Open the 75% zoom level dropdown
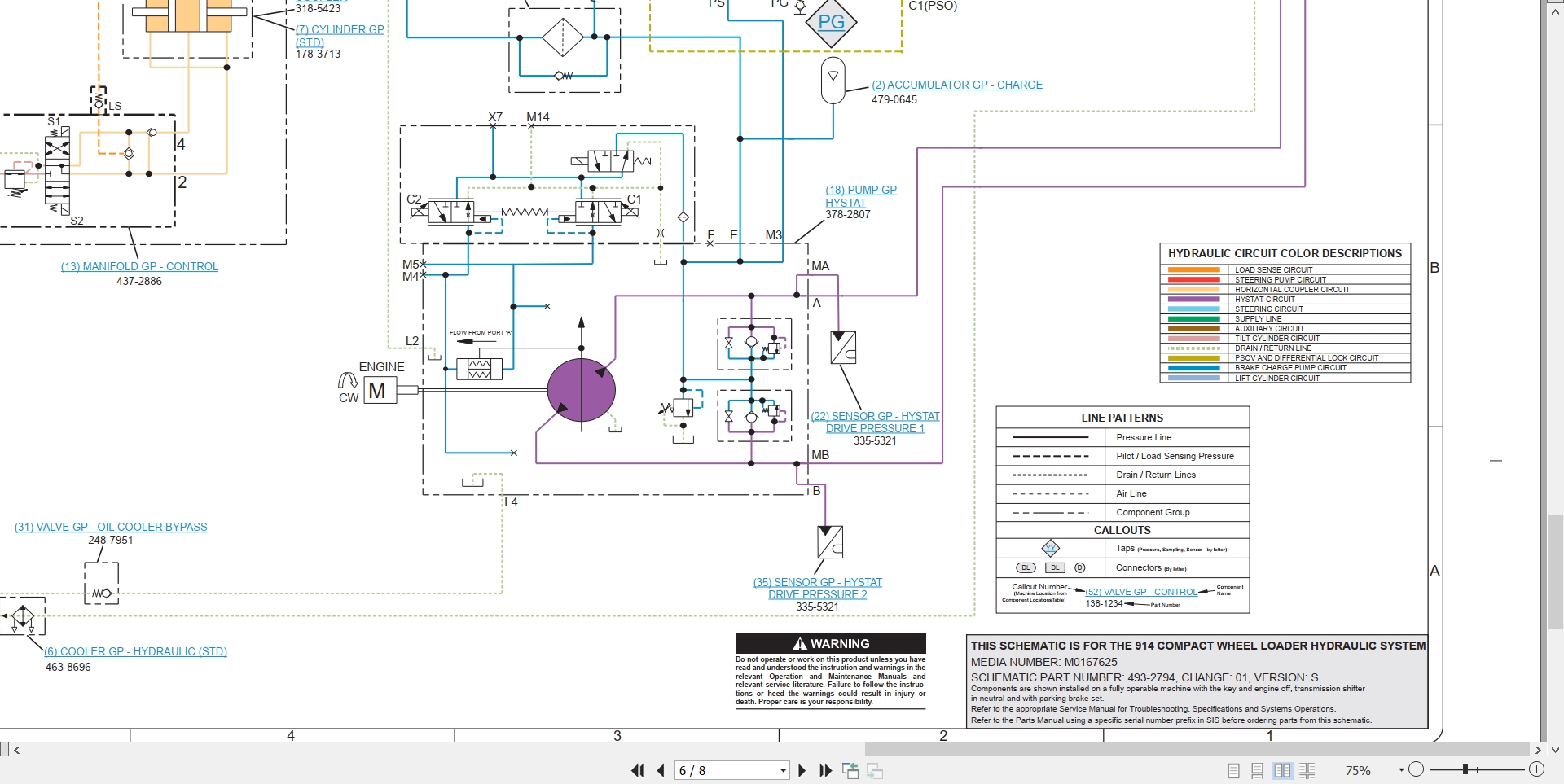The height and width of the screenshot is (784, 1564). pos(1401,769)
